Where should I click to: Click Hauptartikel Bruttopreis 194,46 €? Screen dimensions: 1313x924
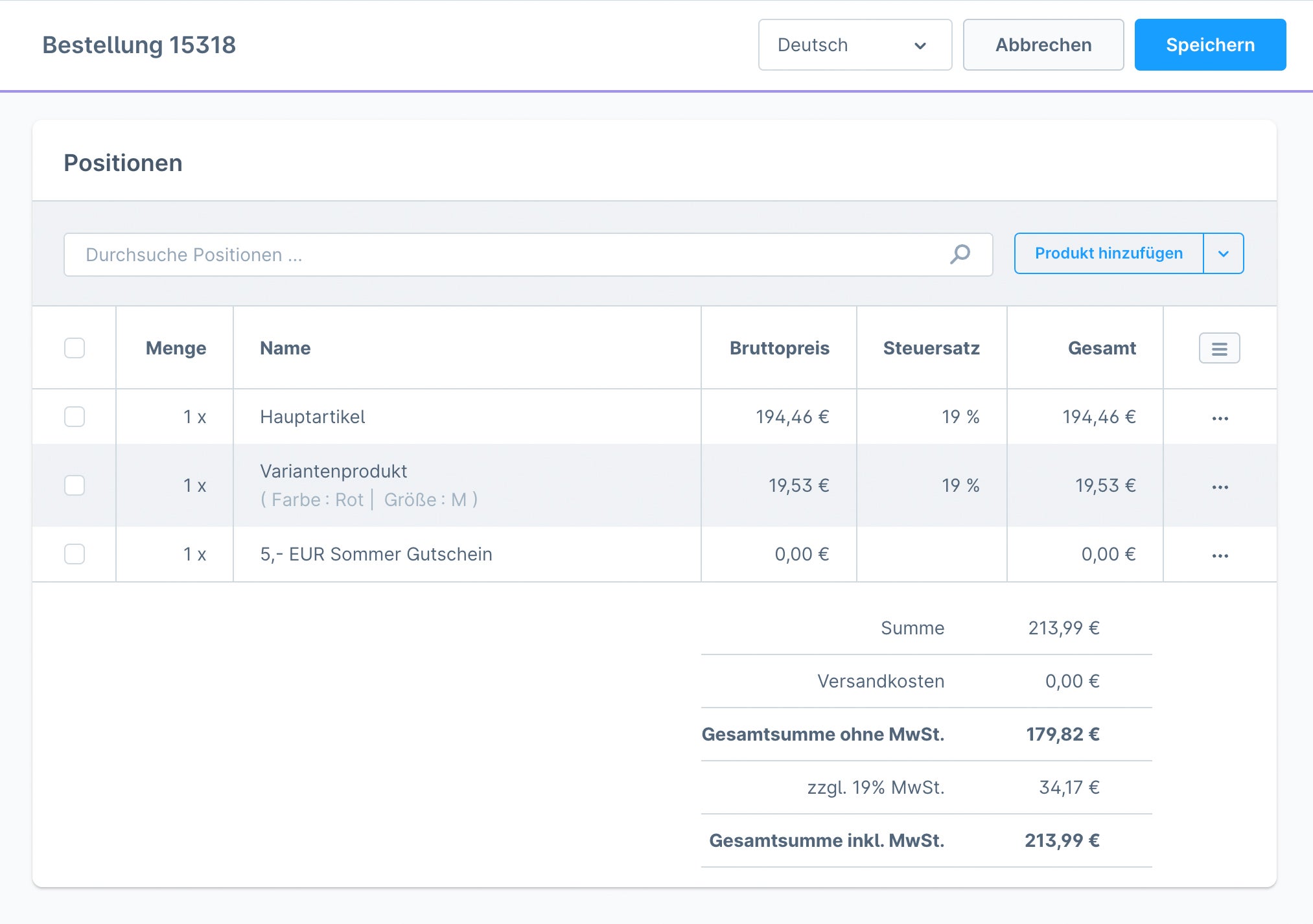click(793, 417)
